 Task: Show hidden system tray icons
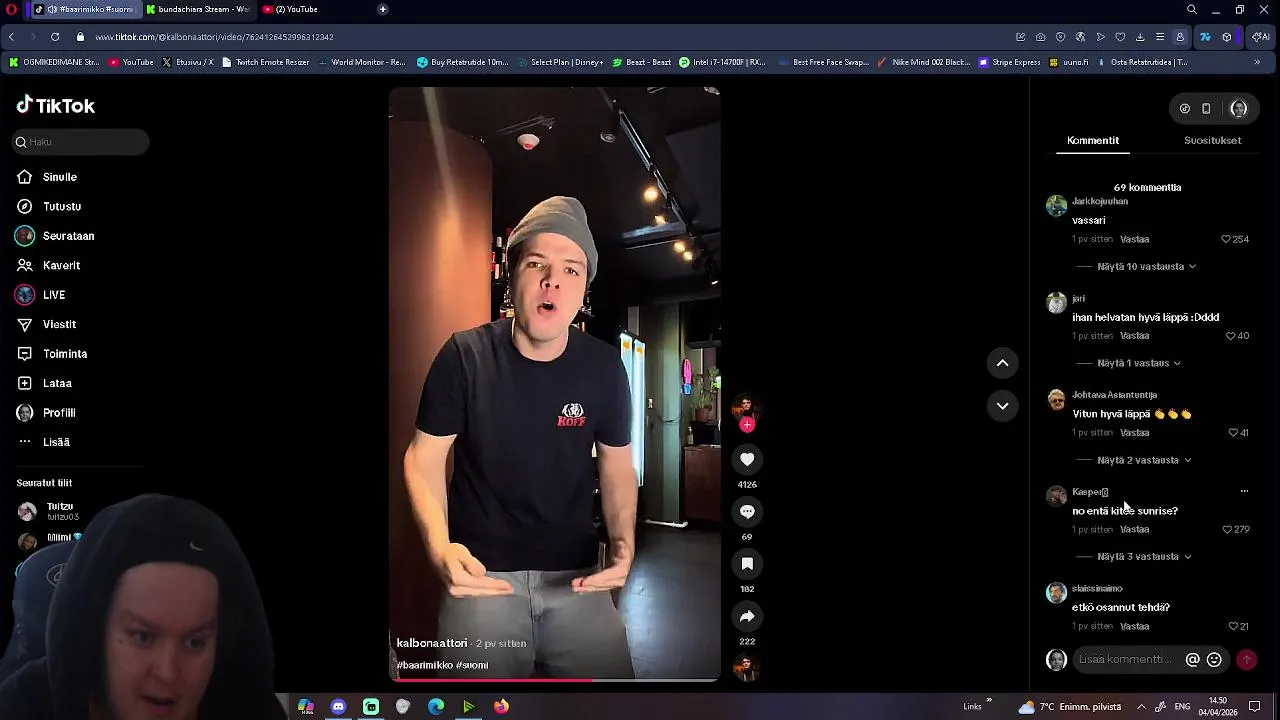(x=1141, y=707)
